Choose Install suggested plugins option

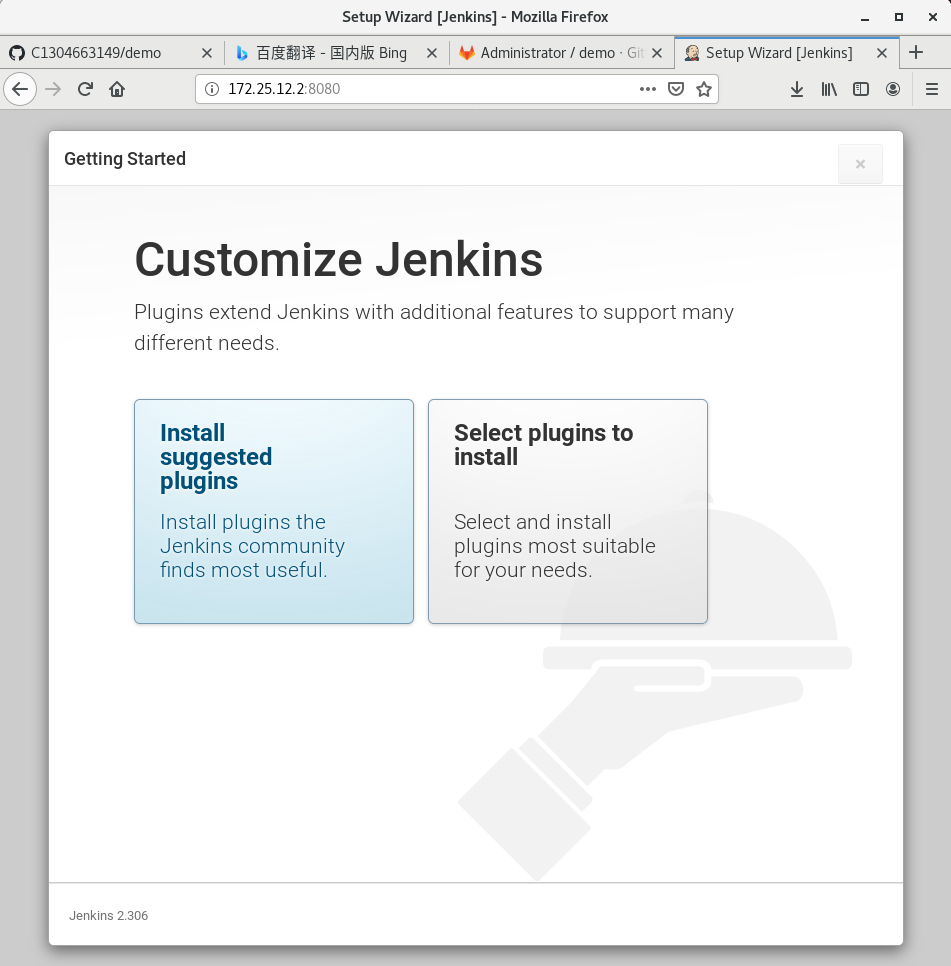pos(273,511)
